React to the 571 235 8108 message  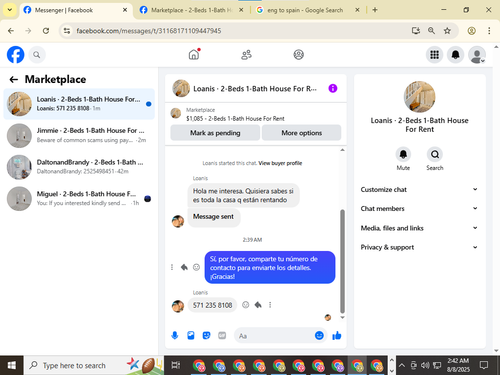pos(246,305)
